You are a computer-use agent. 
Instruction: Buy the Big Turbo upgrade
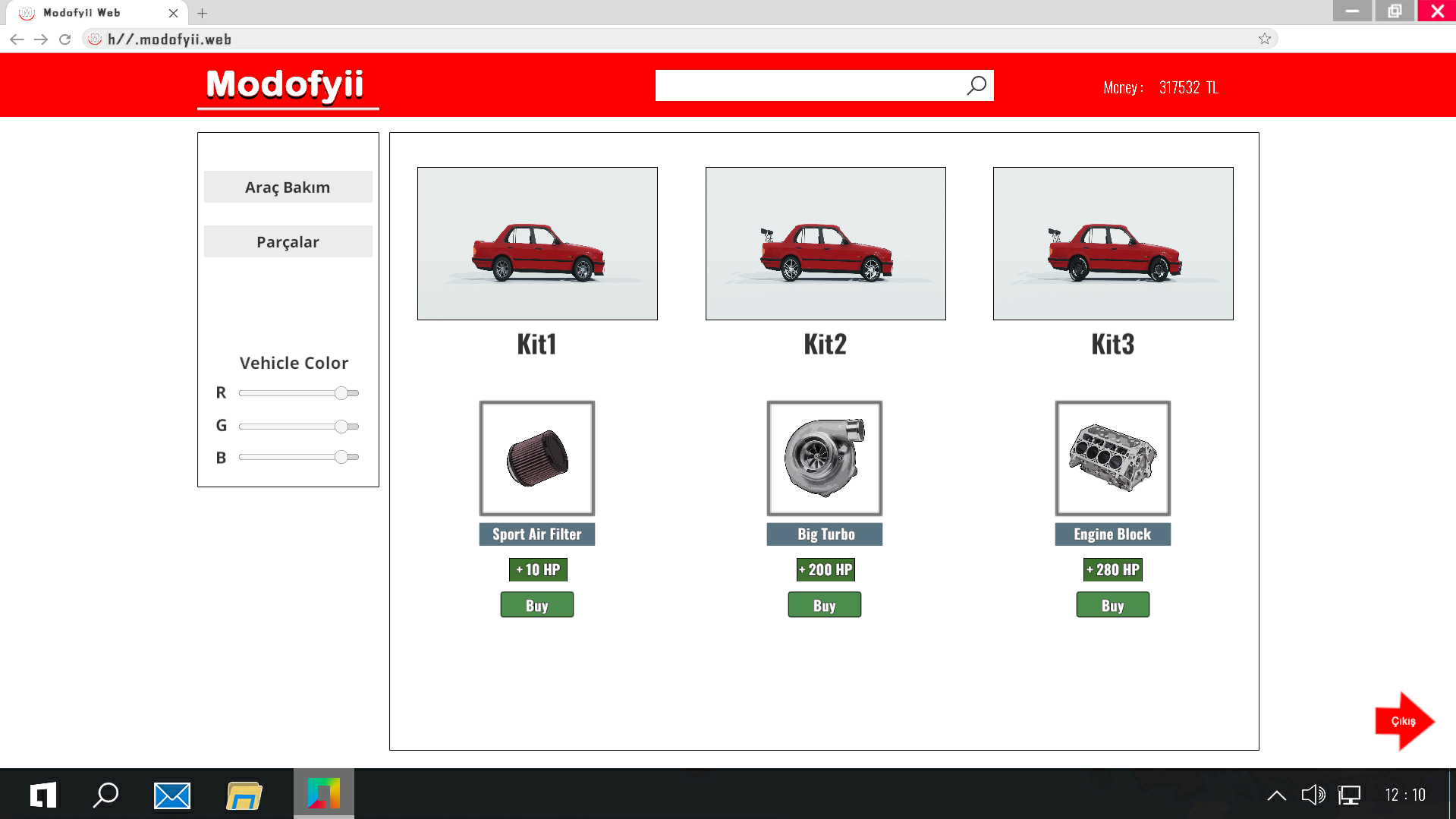pos(824,605)
